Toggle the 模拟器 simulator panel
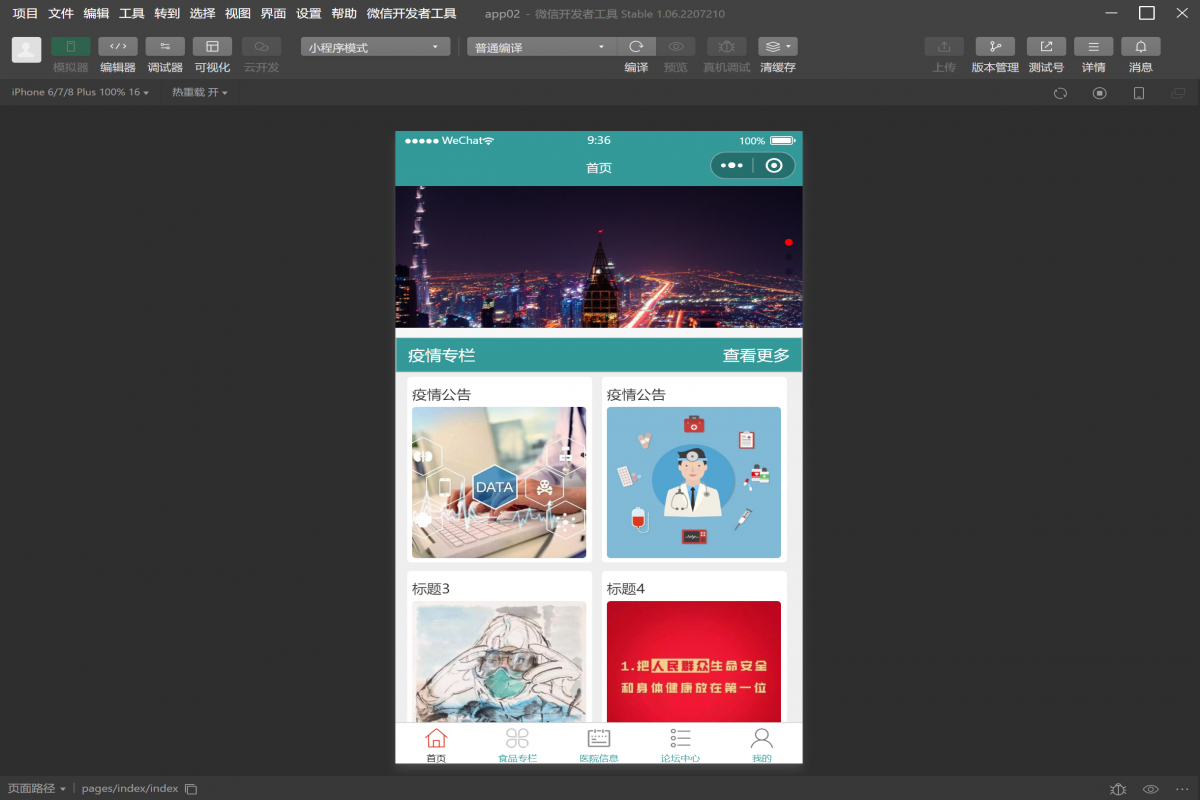Screen dimensions: 1200x800 coord(70,47)
